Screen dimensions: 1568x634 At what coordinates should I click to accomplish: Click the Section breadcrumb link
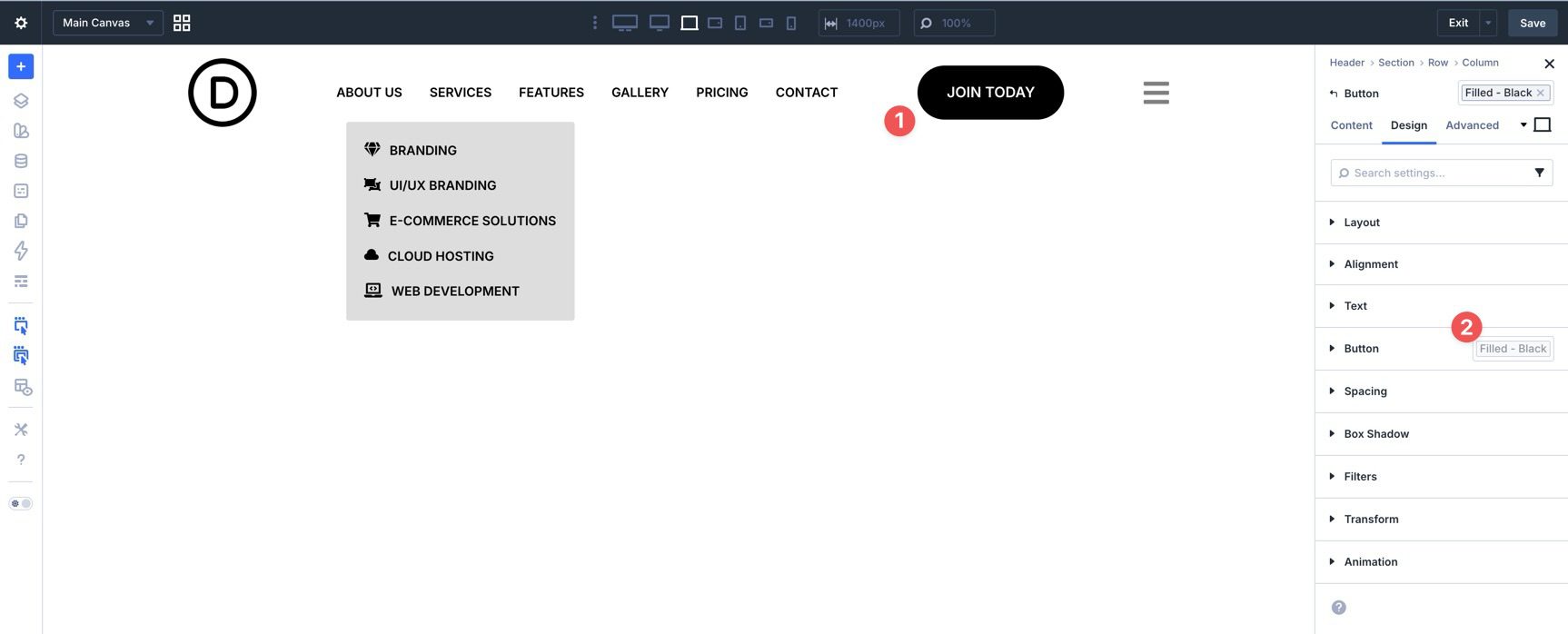click(1395, 63)
